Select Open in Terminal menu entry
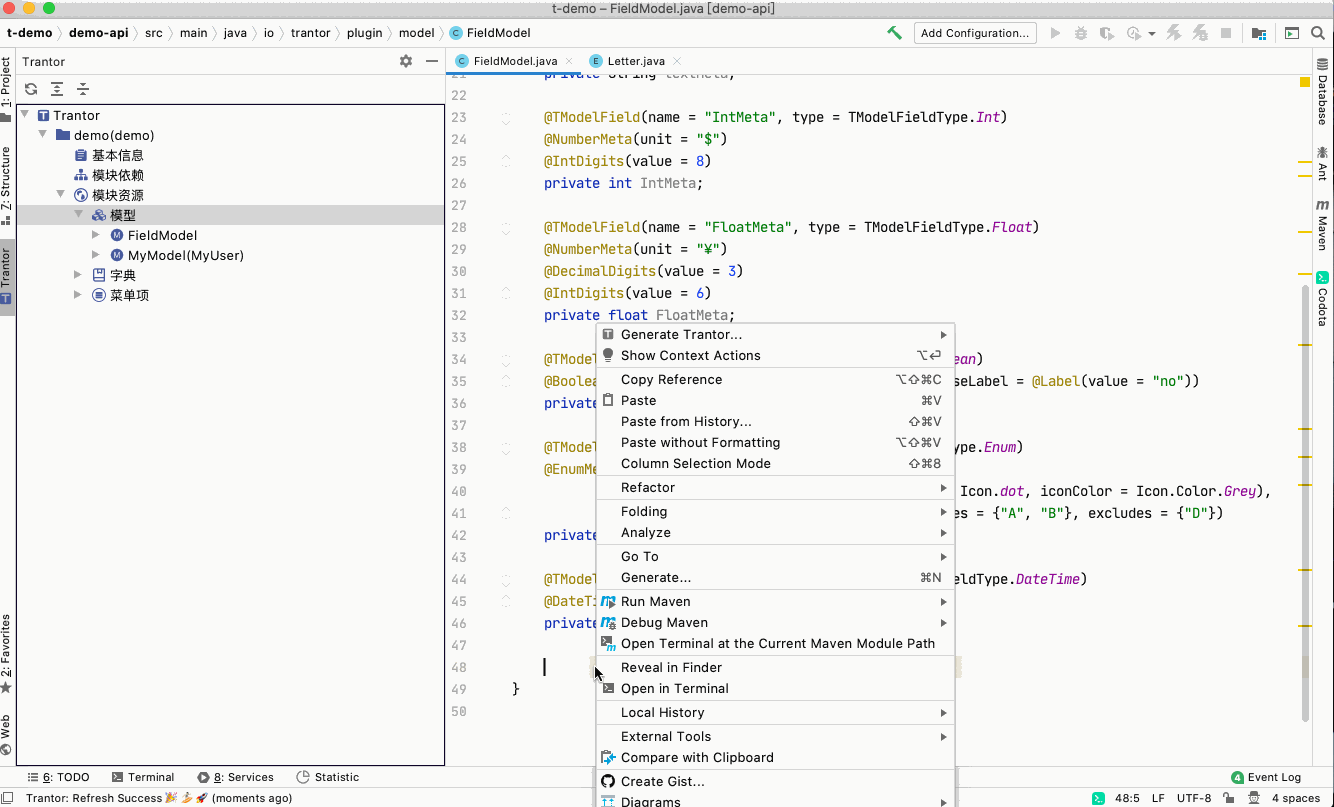This screenshot has height=807, width=1334. 775,689
